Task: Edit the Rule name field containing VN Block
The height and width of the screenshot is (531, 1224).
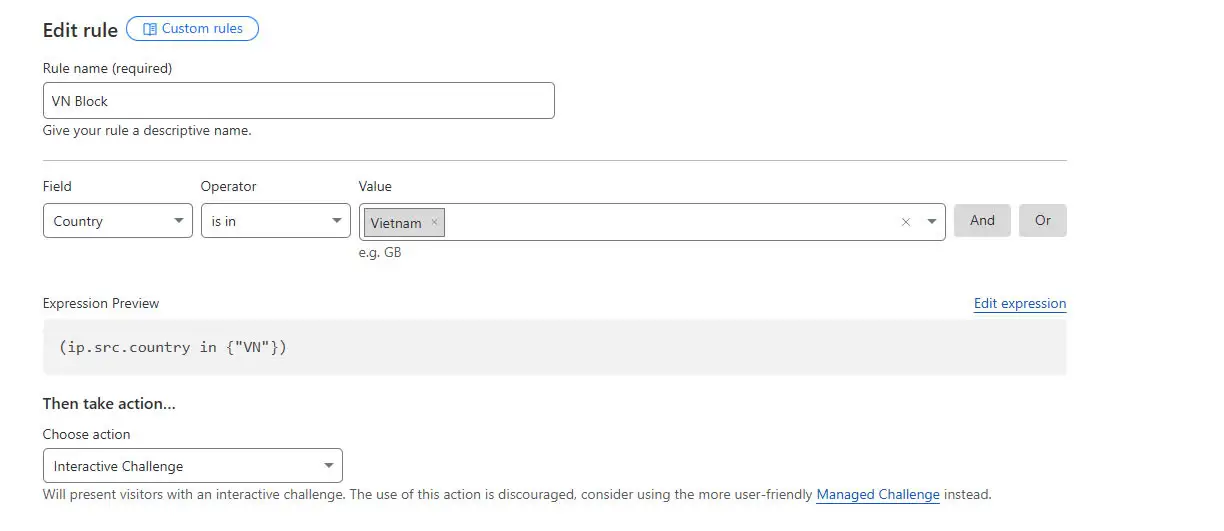Action: tap(298, 101)
